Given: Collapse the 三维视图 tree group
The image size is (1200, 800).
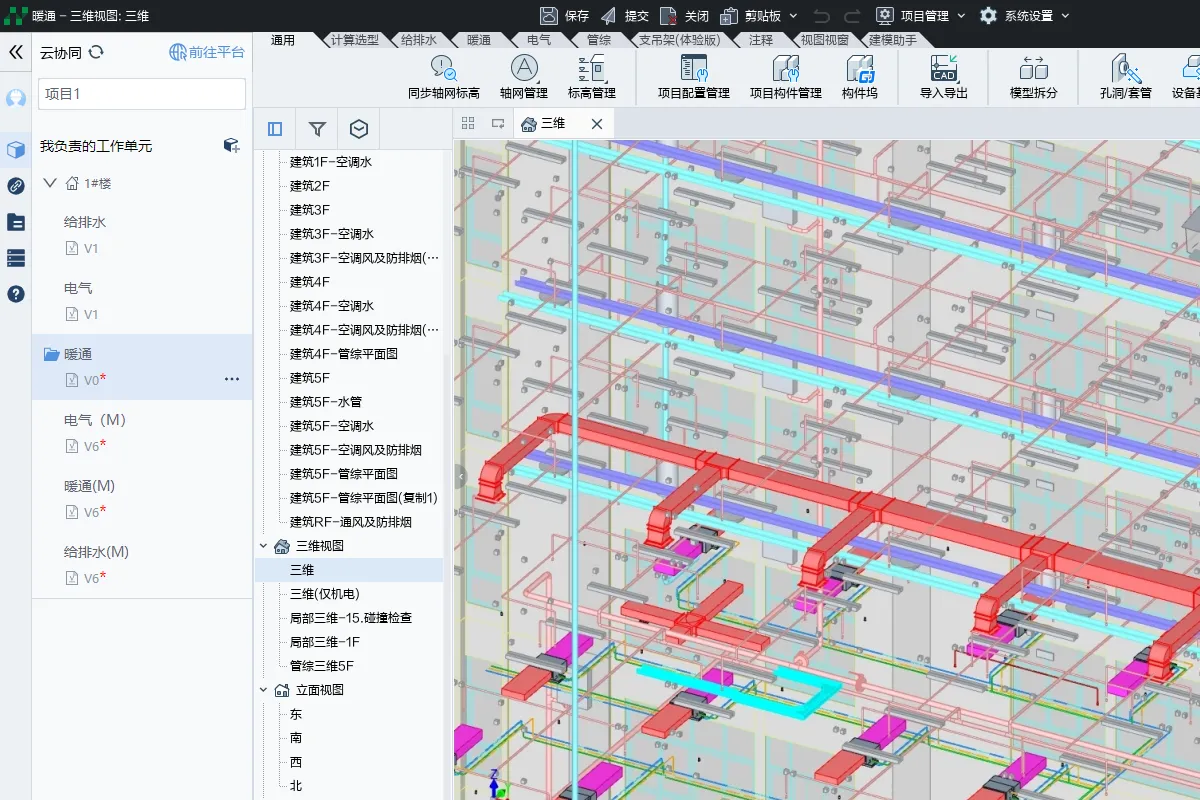Looking at the screenshot, I should (264, 546).
